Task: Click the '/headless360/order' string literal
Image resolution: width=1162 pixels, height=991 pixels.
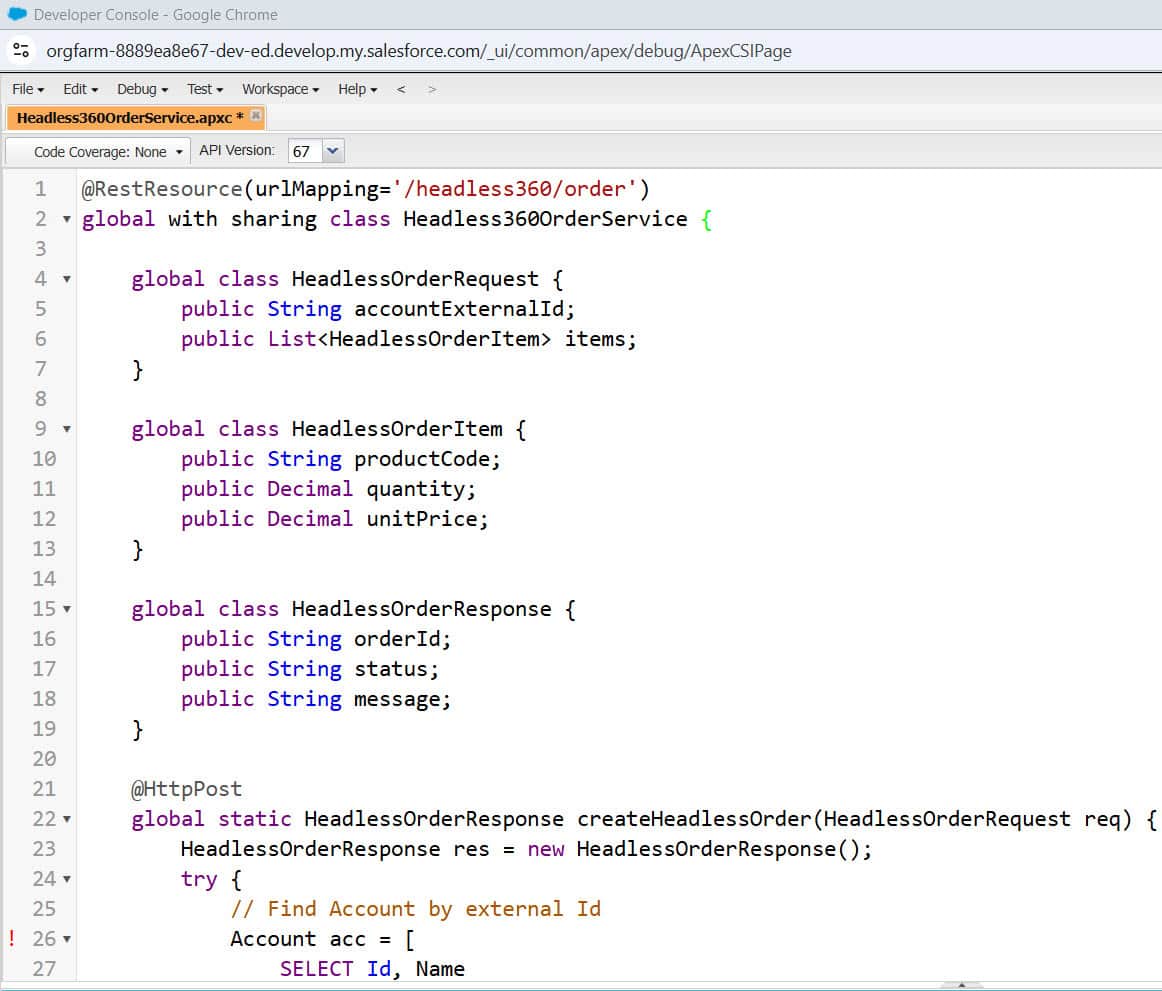Action: tap(515, 189)
